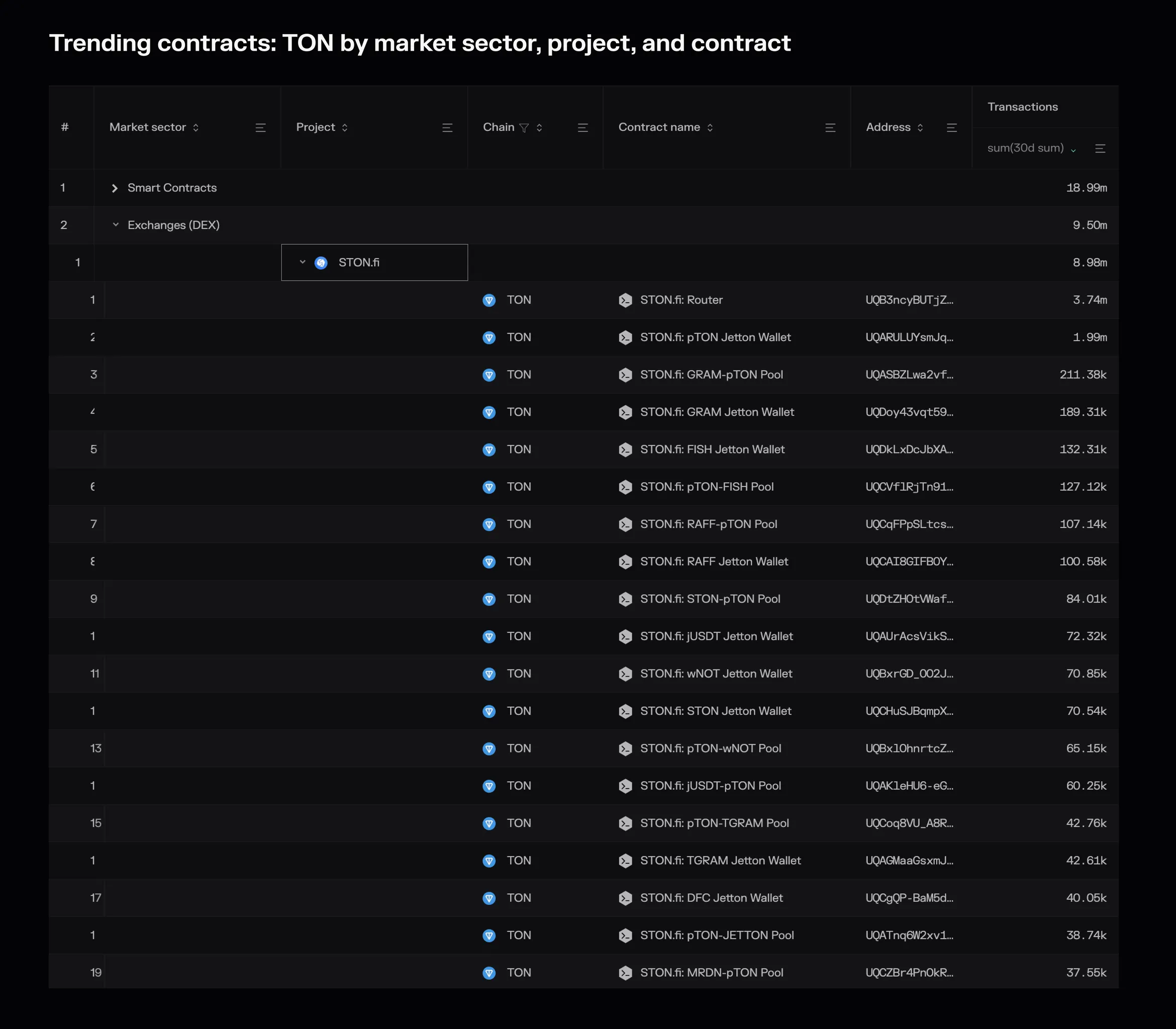Click the STON.fi project logo icon
Screen dimensions: 1176x1029
(322, 263)
